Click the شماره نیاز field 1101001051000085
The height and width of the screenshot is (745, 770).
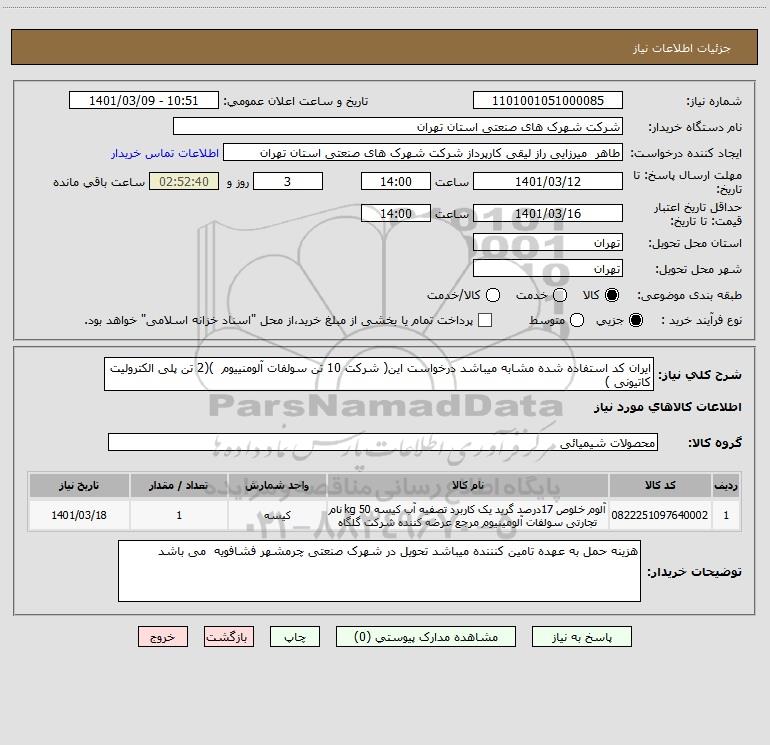548,100
